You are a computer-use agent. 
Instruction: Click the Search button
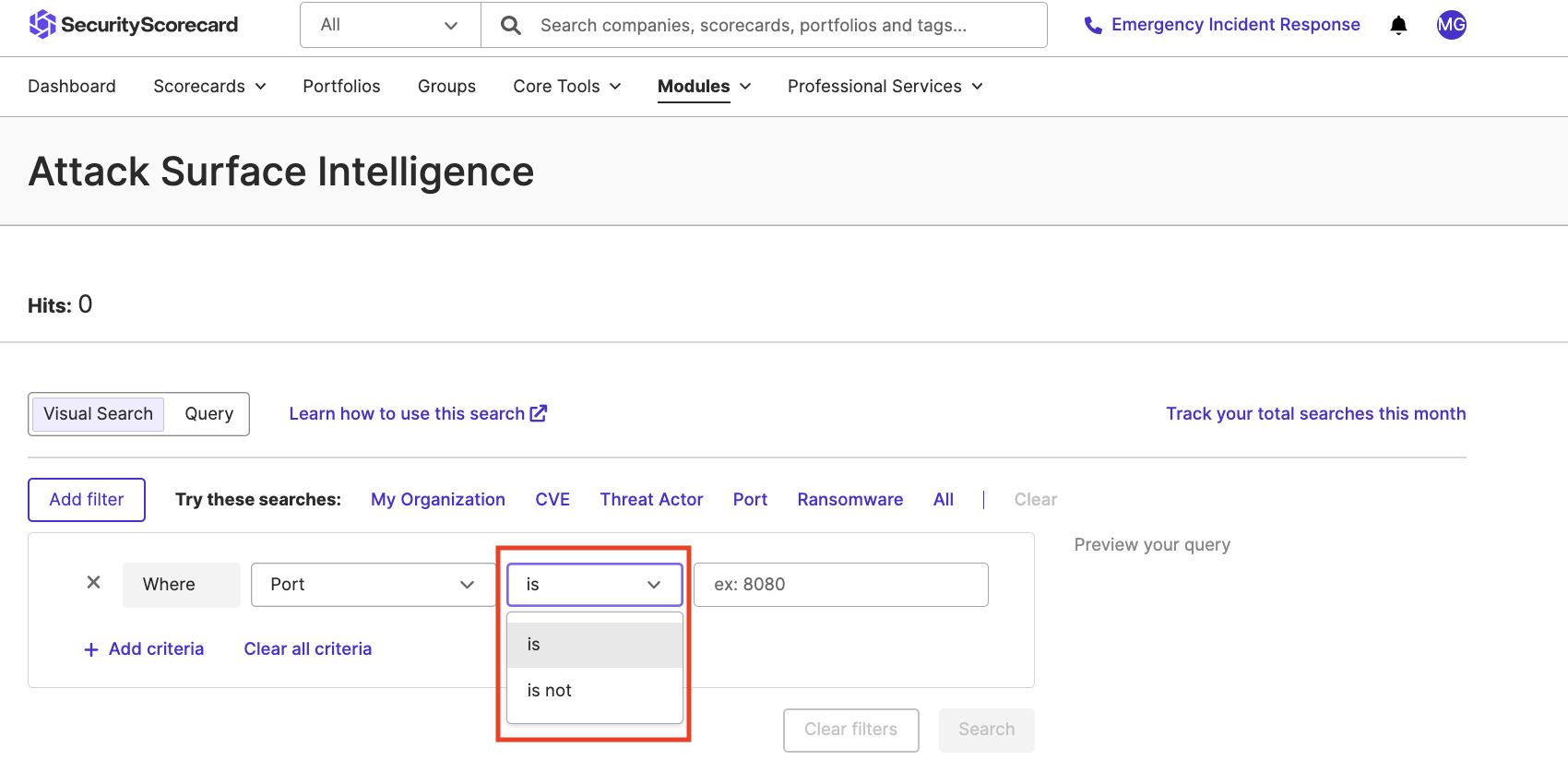pos(987,731)
